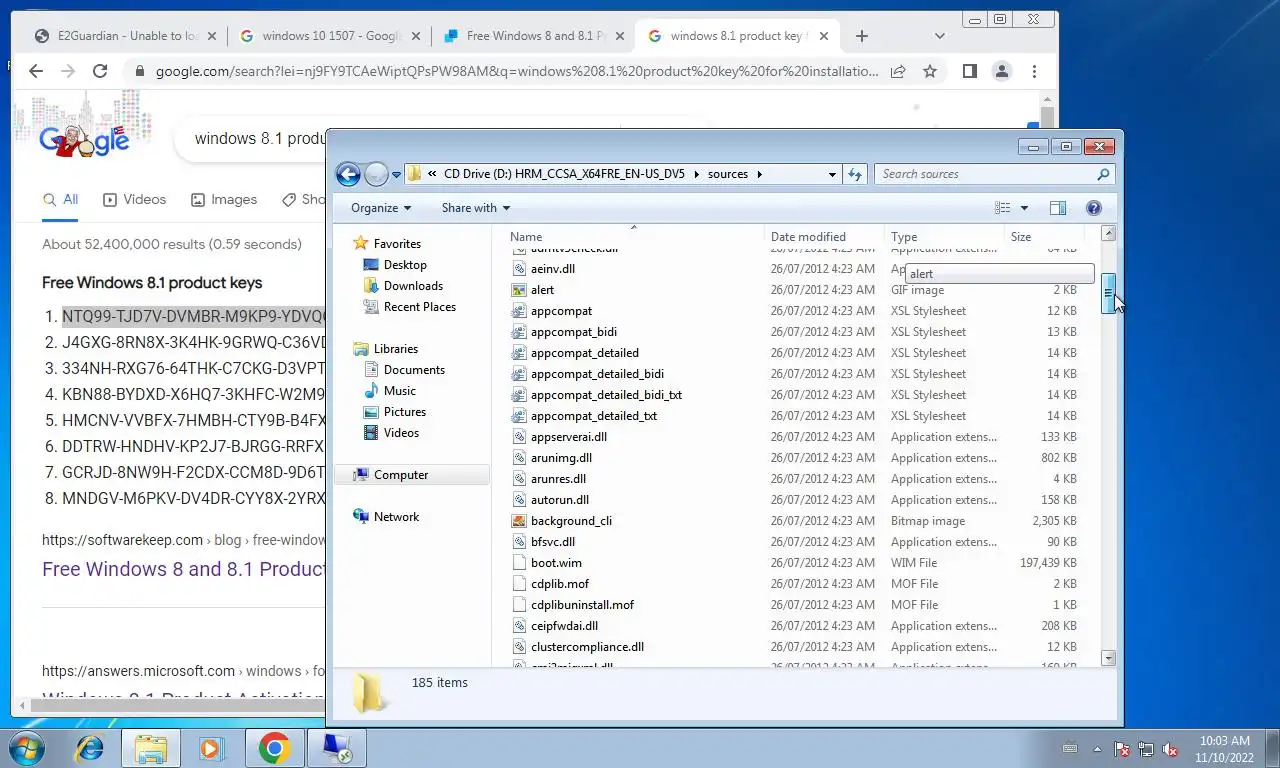The height and width of the screenshot is (768, 1280).
Task: Open Documents library
Action: [x=414, y=370]
